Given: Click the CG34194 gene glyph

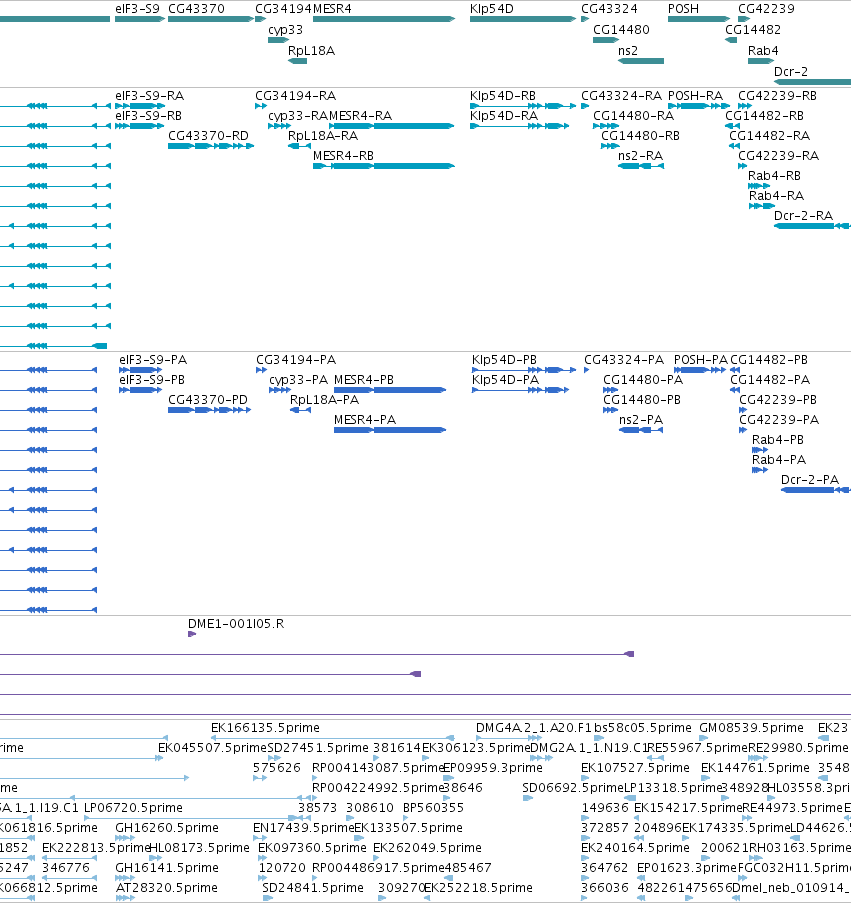Looking at the screenshot, I should (261, 19).
